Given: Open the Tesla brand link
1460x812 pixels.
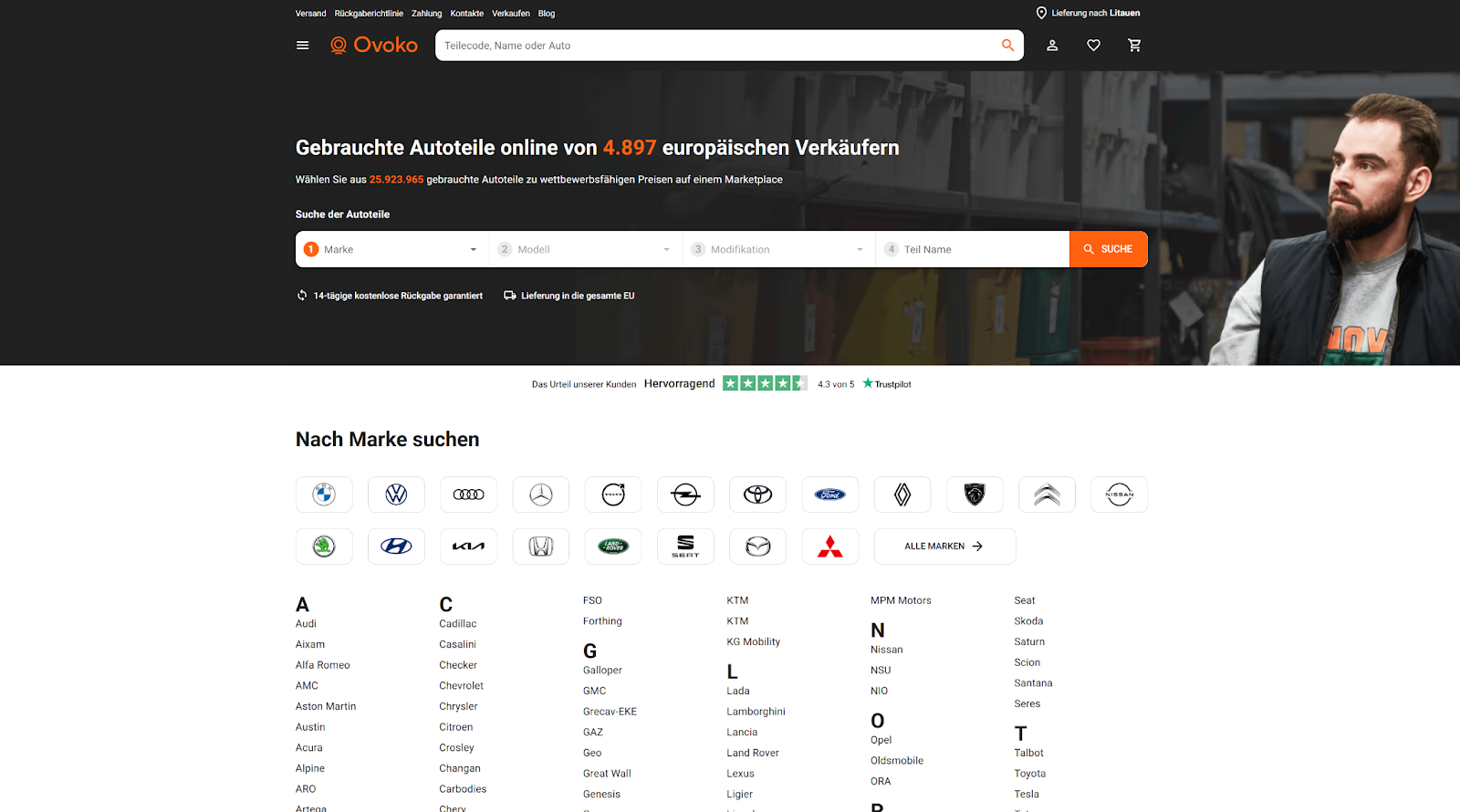Looking at the screenshot, I should [x=1027, y=795].
